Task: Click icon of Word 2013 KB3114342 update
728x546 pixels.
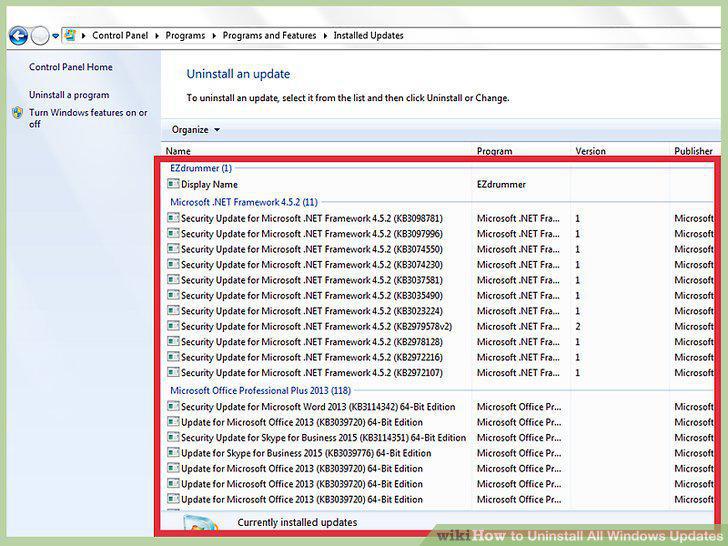Action: coord(173,406)
